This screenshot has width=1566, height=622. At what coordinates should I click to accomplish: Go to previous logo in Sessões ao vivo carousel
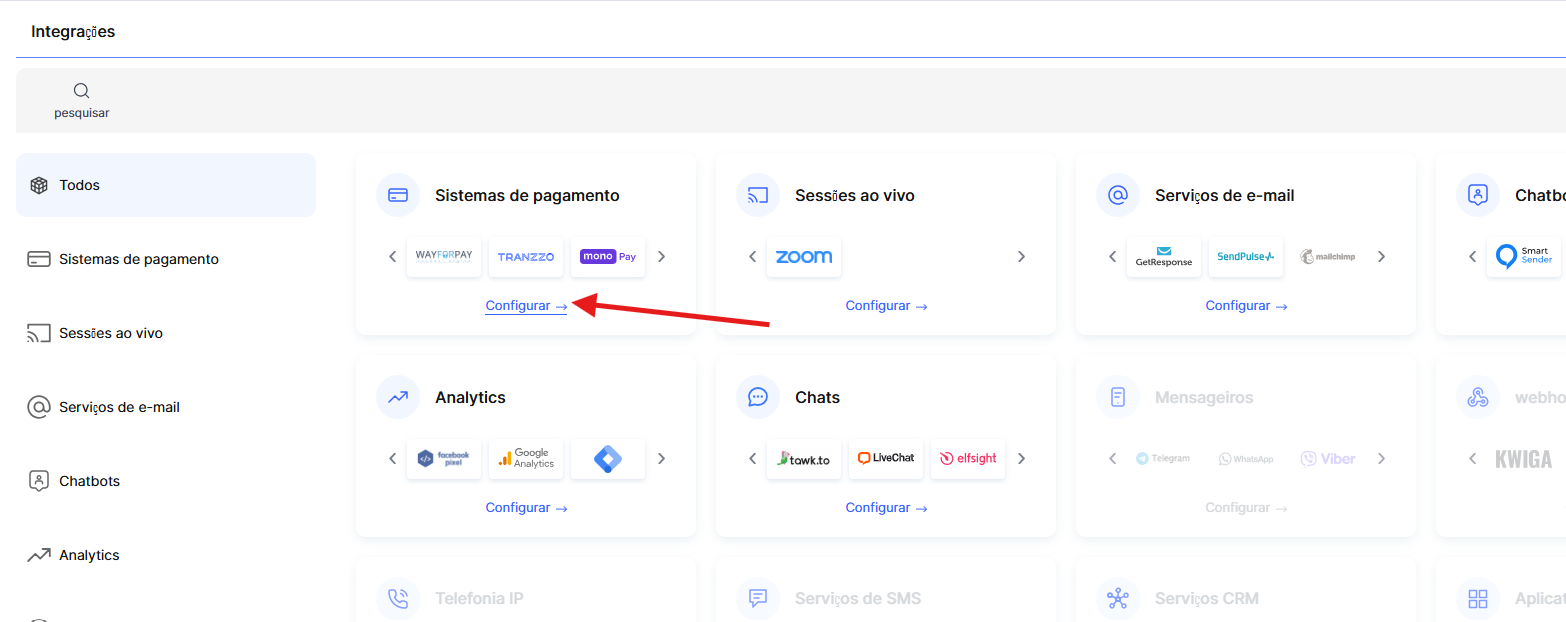(x=753, y=257)
